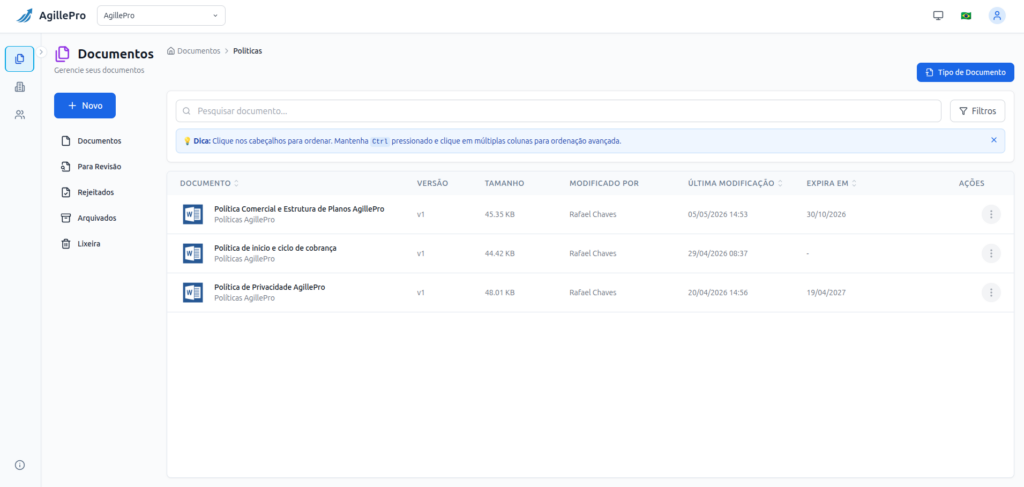The width and height of the screenshot is (1024, 487).
Task: Click the info icon at bottom left
Action: [20, 465]
